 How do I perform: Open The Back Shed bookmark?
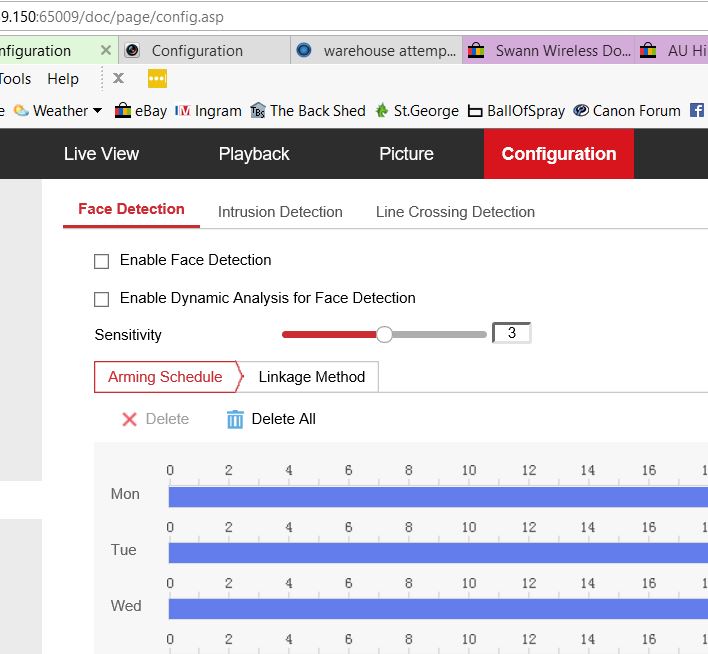coord(308,111)
